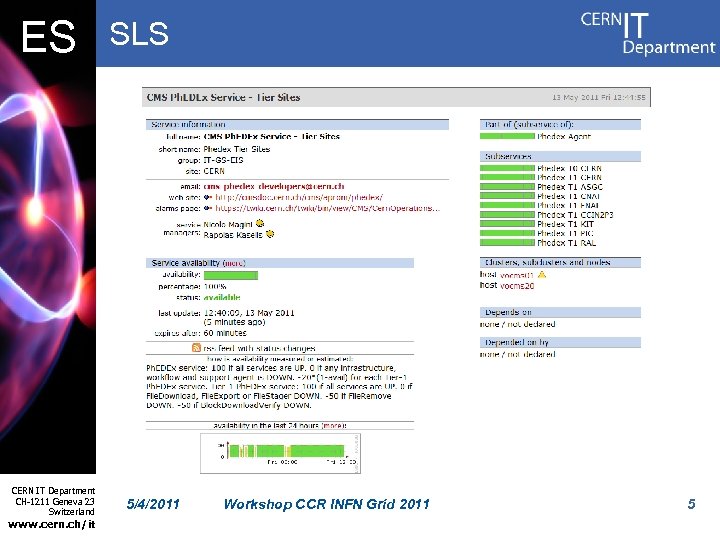Click warning triangle beside host vocms01
The image size is (720, 540).
point(542,275)
